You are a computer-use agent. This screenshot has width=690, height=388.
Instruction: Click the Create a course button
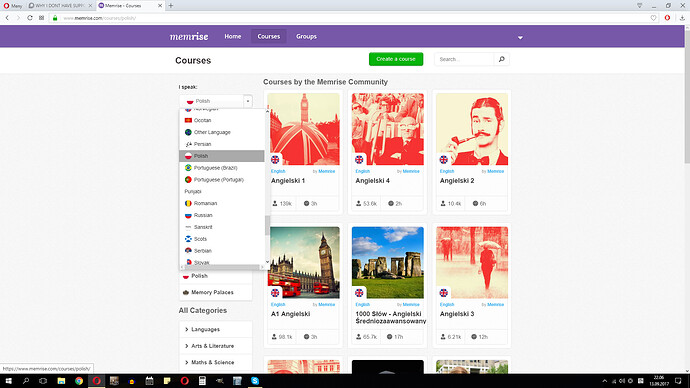coord(396,59)
